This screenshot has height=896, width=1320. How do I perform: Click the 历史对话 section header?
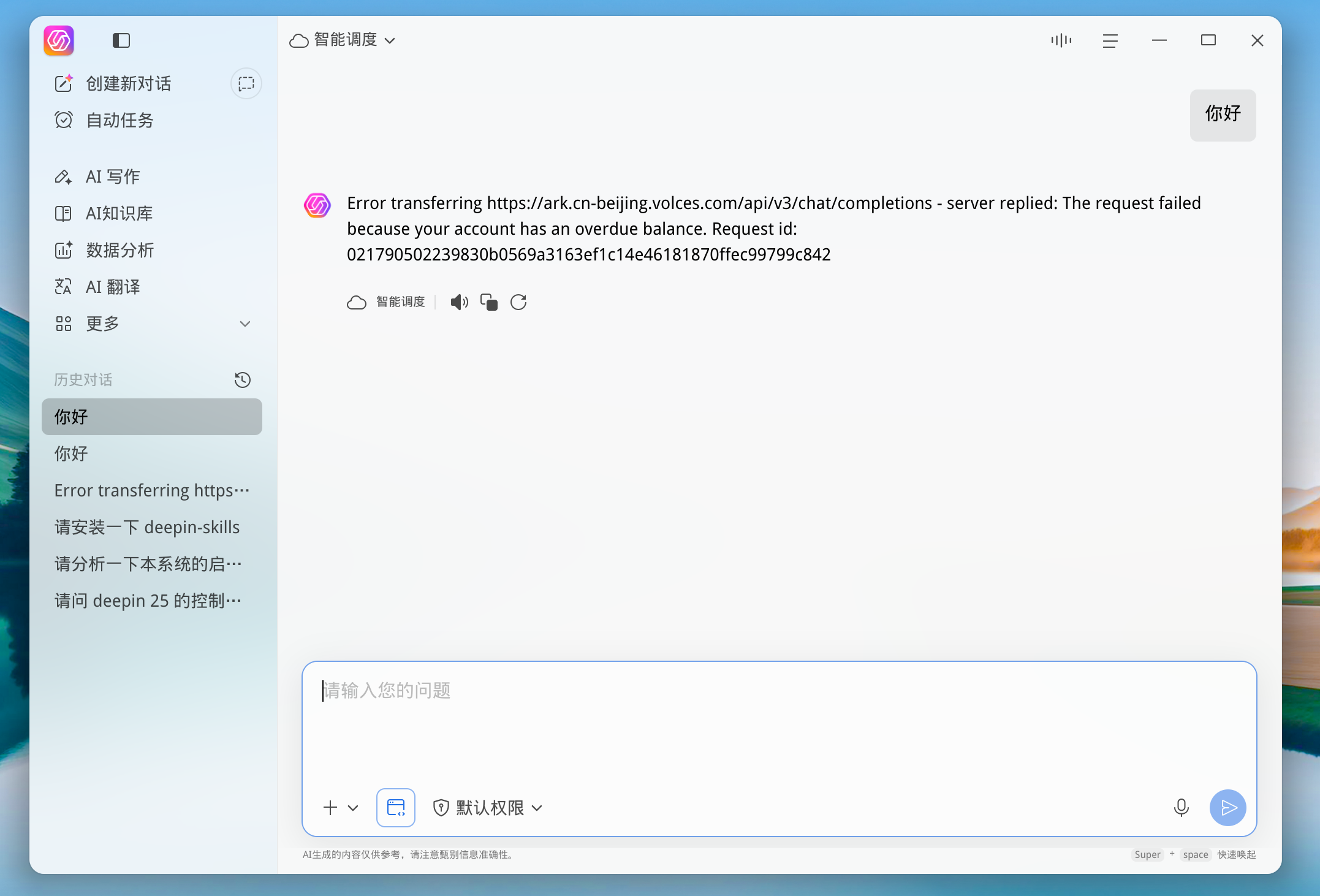pyautogui.click(x=83, y=380)
